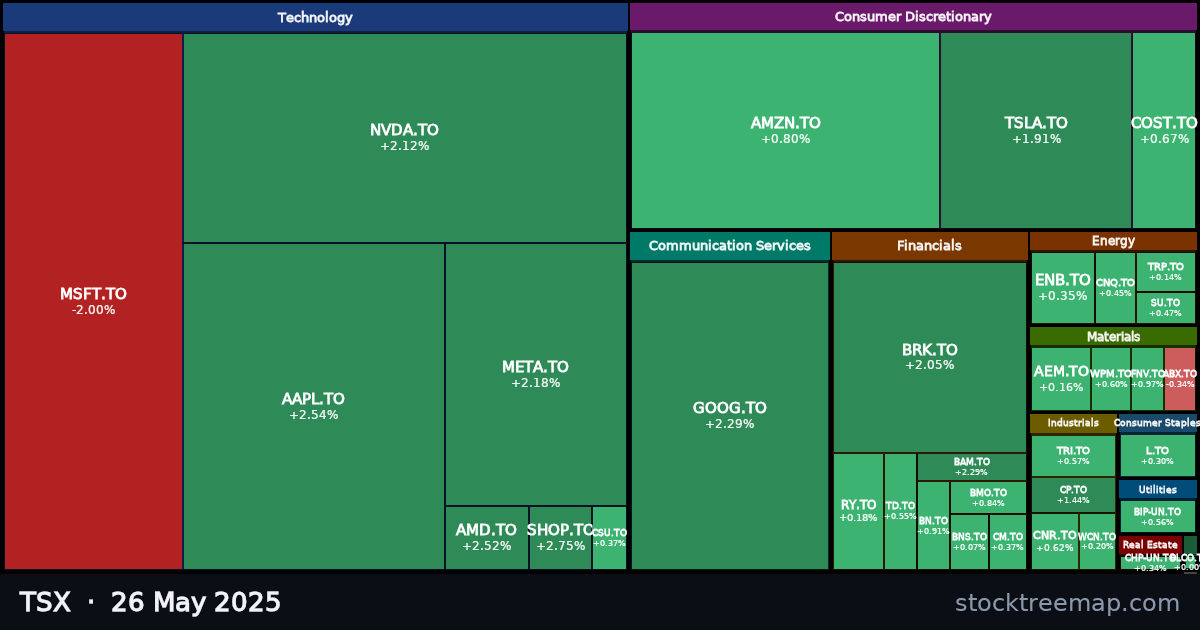
Task: Open the BMO.TO +0.84% tile
Action: pyautogui.click(x=988, y=497)
